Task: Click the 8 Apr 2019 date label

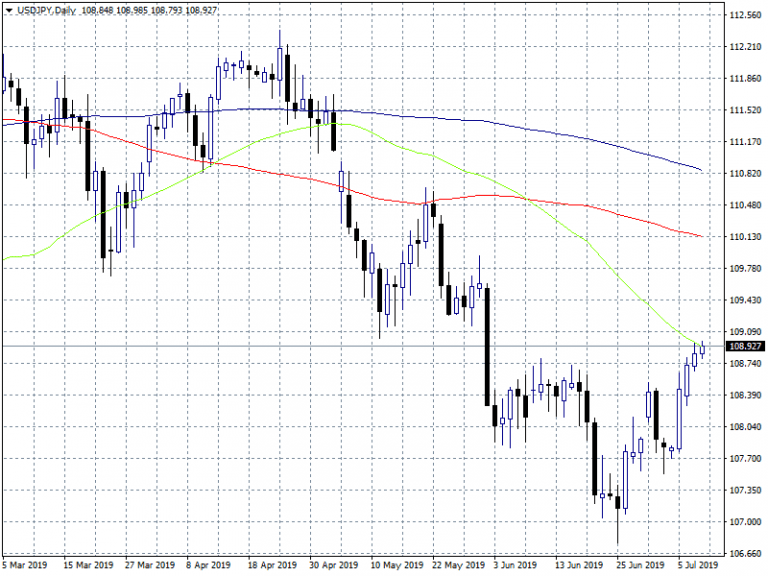Action: pos(210,565)
